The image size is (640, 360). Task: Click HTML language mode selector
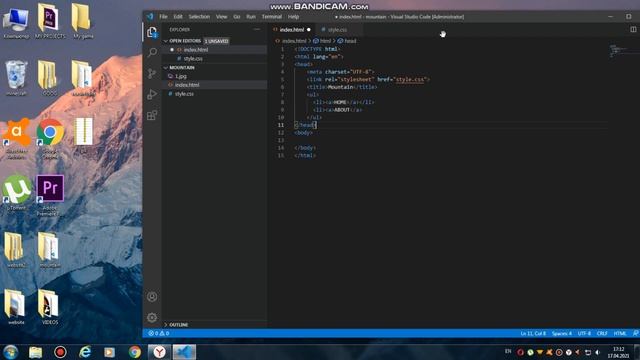[620, 333]
